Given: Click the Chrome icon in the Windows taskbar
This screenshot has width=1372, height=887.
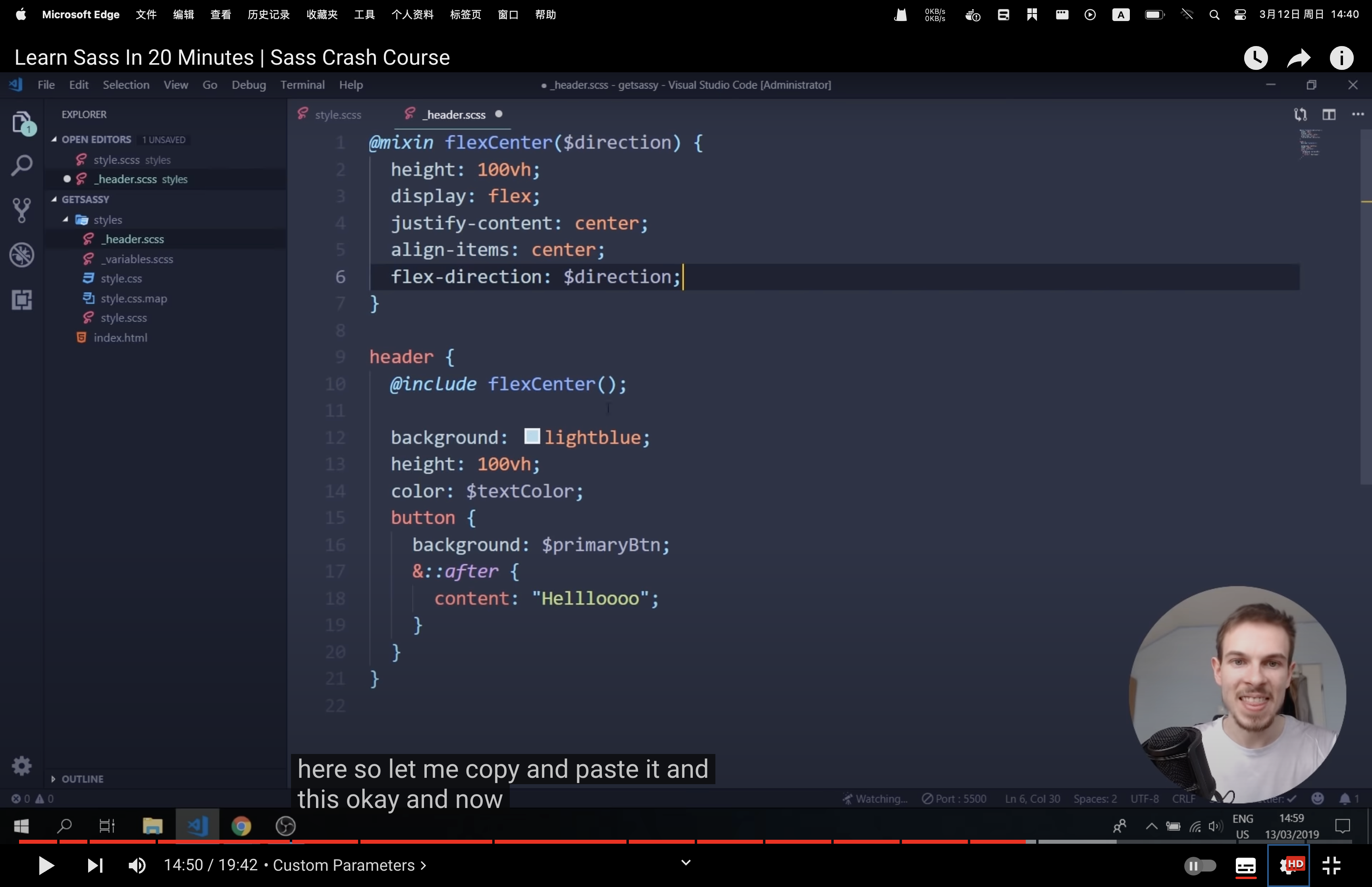Looking at the screenshot, I should [241, 827].
